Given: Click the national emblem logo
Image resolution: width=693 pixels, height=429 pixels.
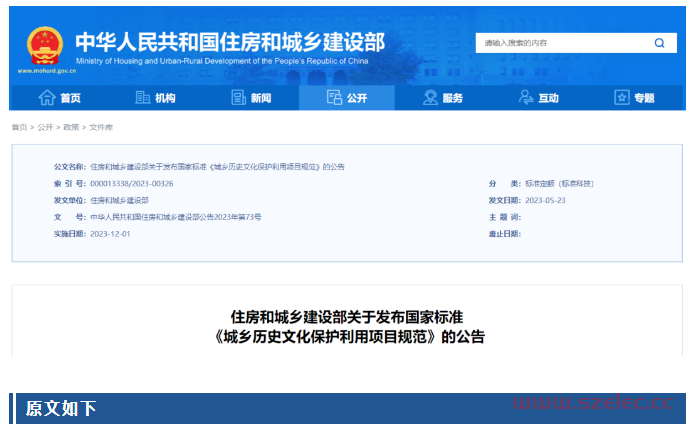Looking at the screenshot, I should pyautogui.click(x=45, y=46).
